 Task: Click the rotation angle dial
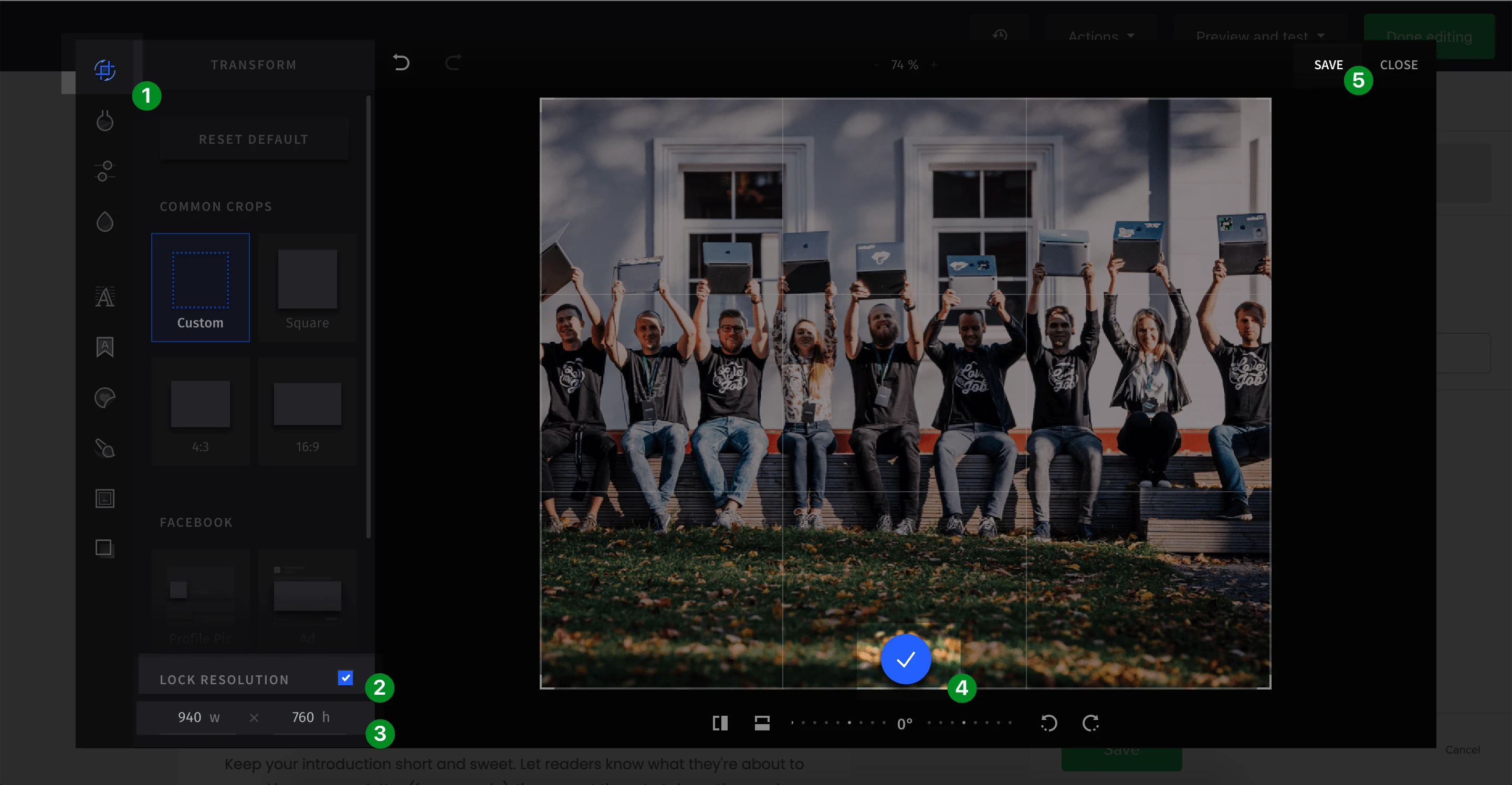[x=904, y=724]
